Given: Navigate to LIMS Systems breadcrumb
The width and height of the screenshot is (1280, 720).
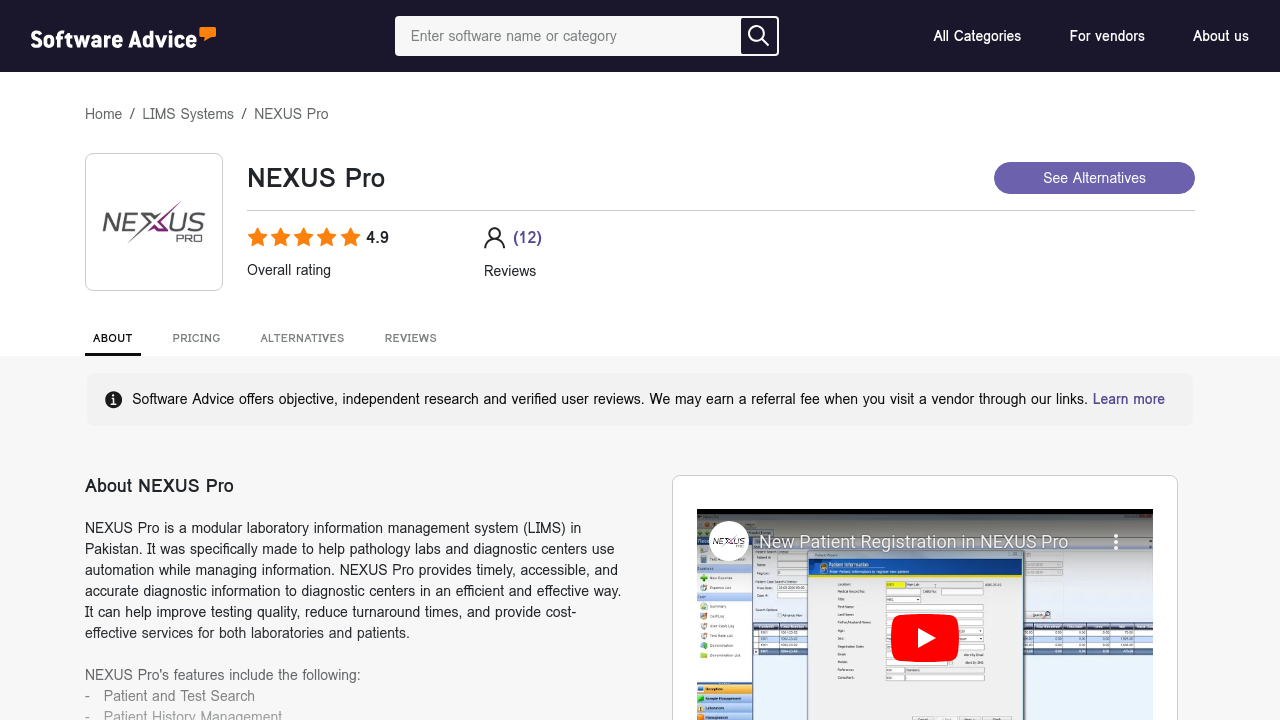Looking at the screenshot, I should (x=188, y=114).
